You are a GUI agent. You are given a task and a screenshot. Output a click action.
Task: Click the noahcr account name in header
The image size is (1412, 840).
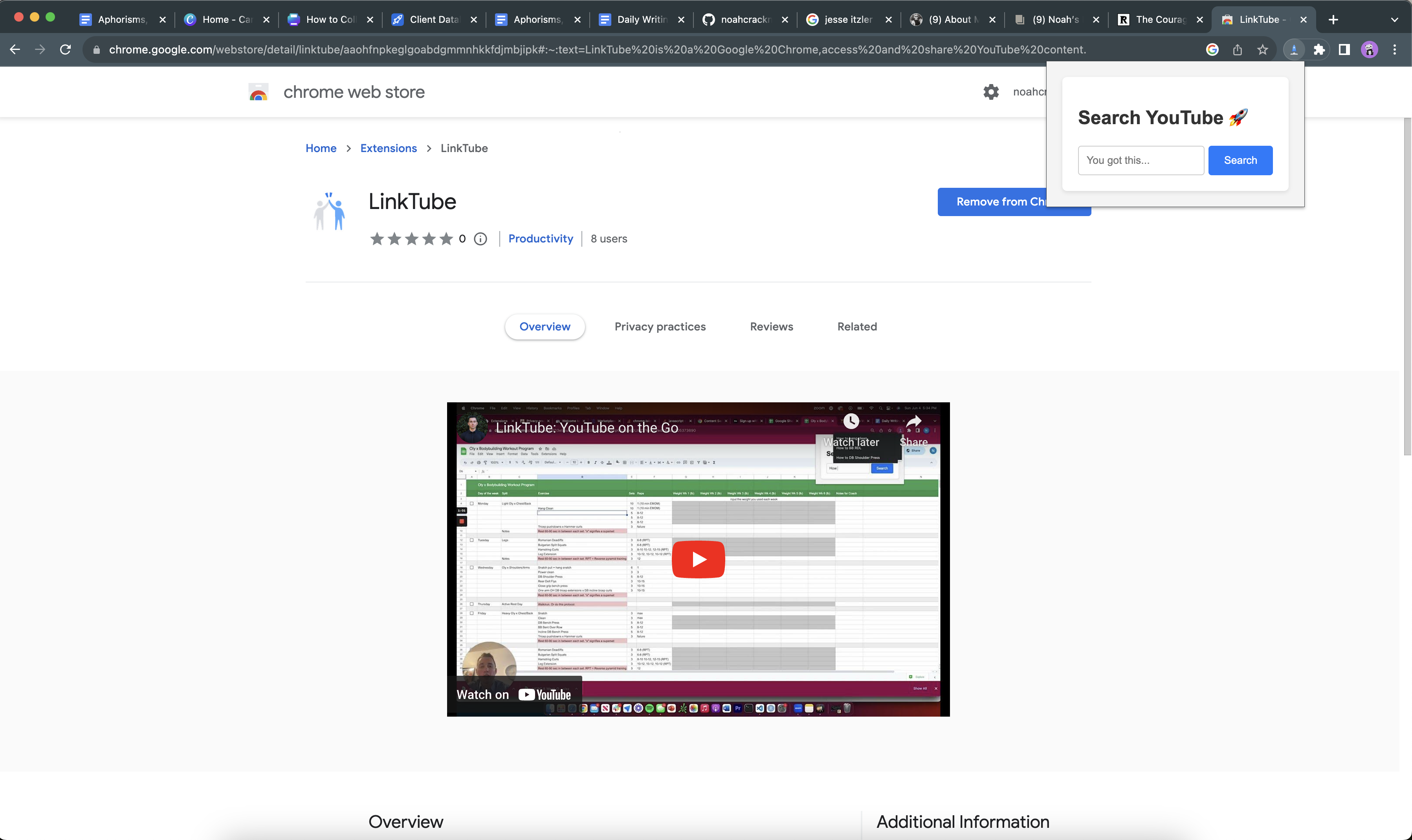tap(1029, 92)
